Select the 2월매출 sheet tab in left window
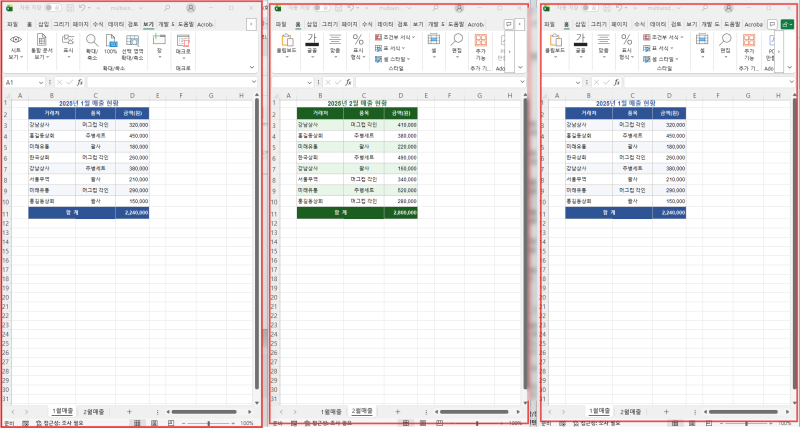 (94, 411)
